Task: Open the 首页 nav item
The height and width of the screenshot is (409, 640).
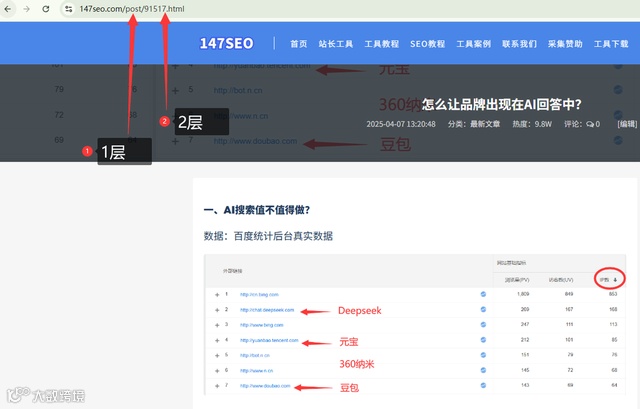Action: (298, 44)
